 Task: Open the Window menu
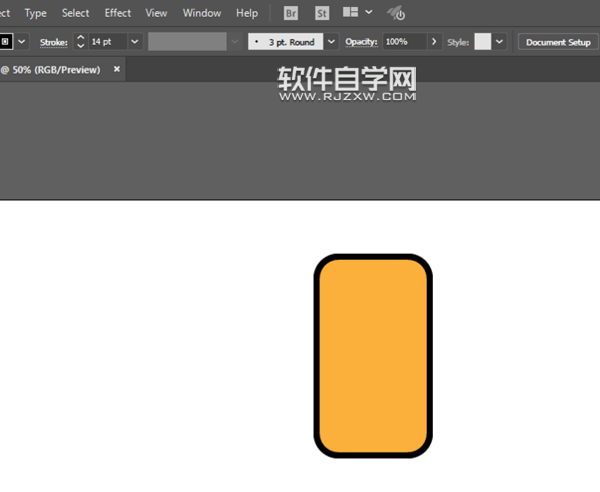click(x=202, y=13)
